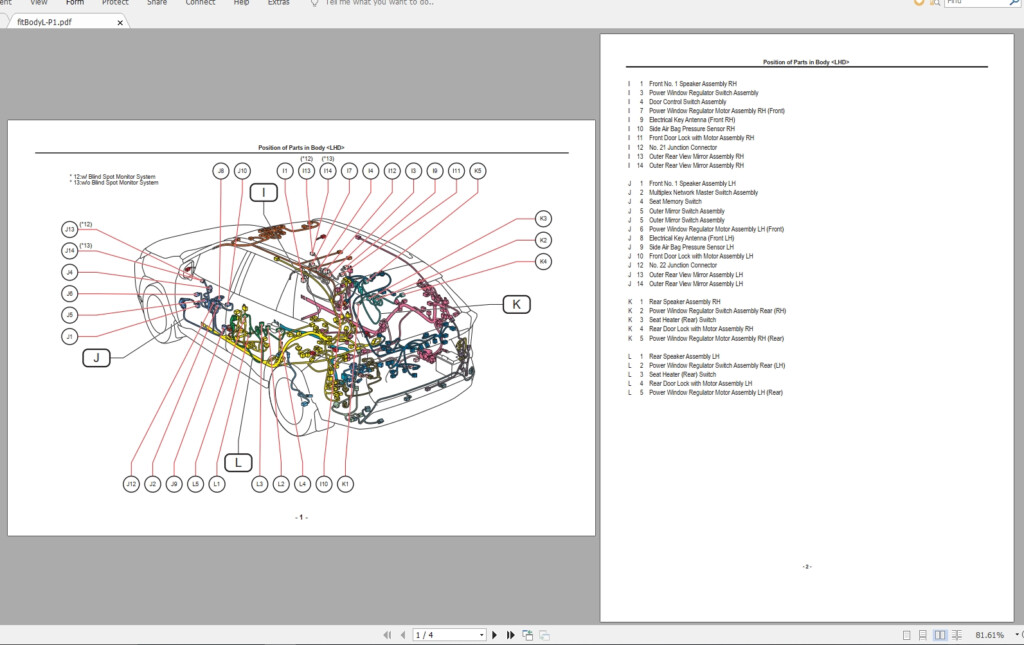The height and width of the screenshot is (645, 1024).
Task: Click the K3 connector callout circle
Action: tap(543, 219)
